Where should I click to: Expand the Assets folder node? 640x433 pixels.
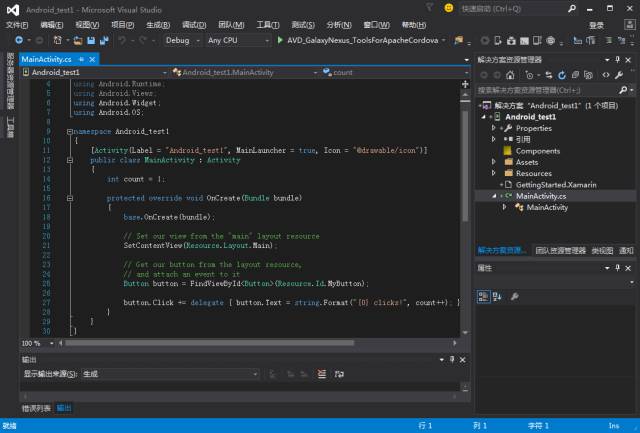(493, 162)
